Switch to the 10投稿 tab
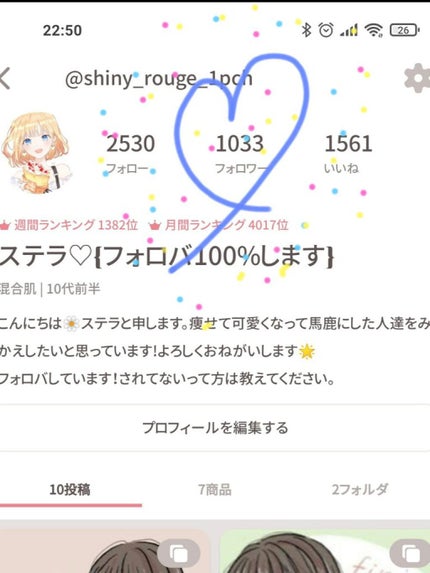The image size is (430, 573). point(70,489)
